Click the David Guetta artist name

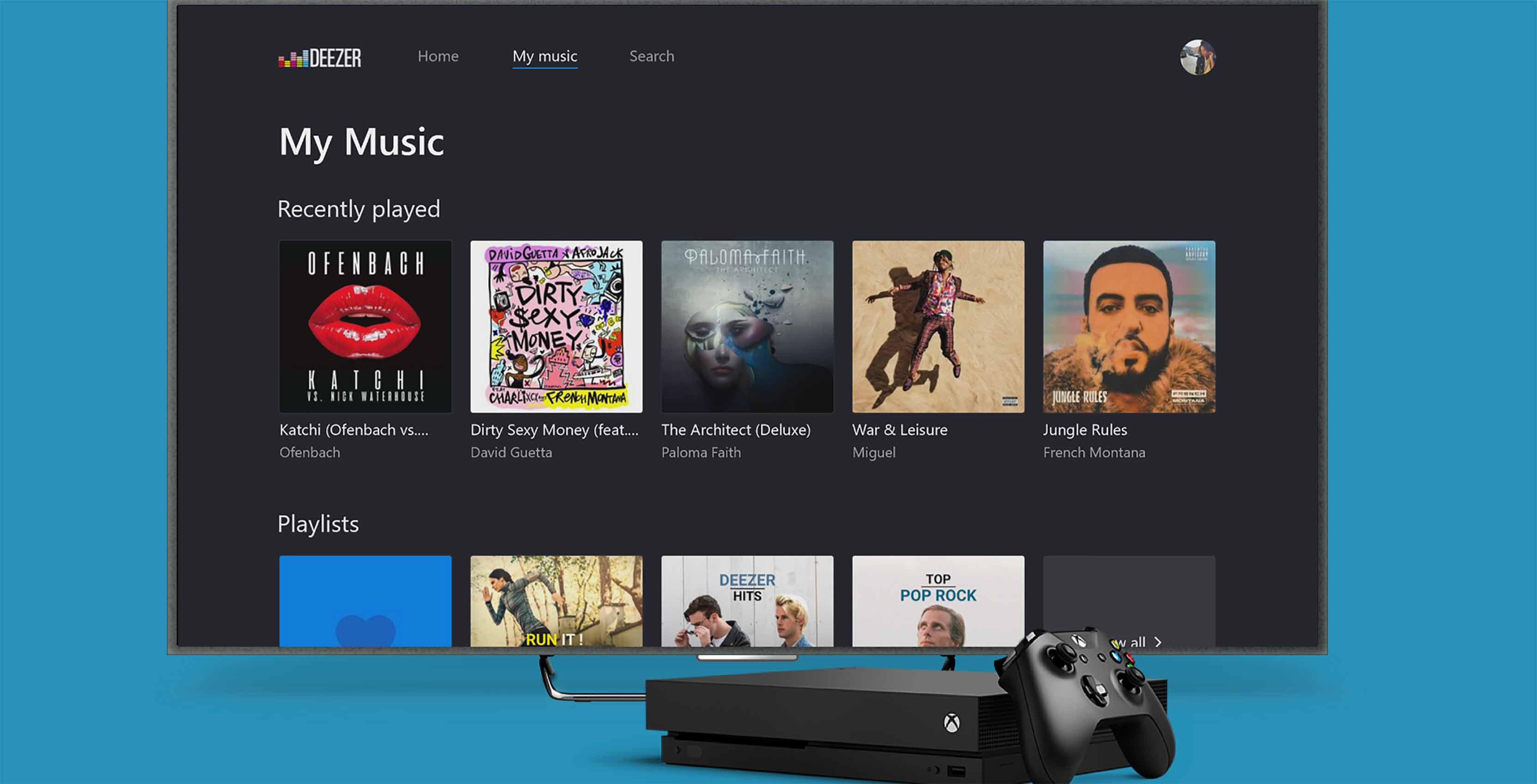[x=512, y=452]
